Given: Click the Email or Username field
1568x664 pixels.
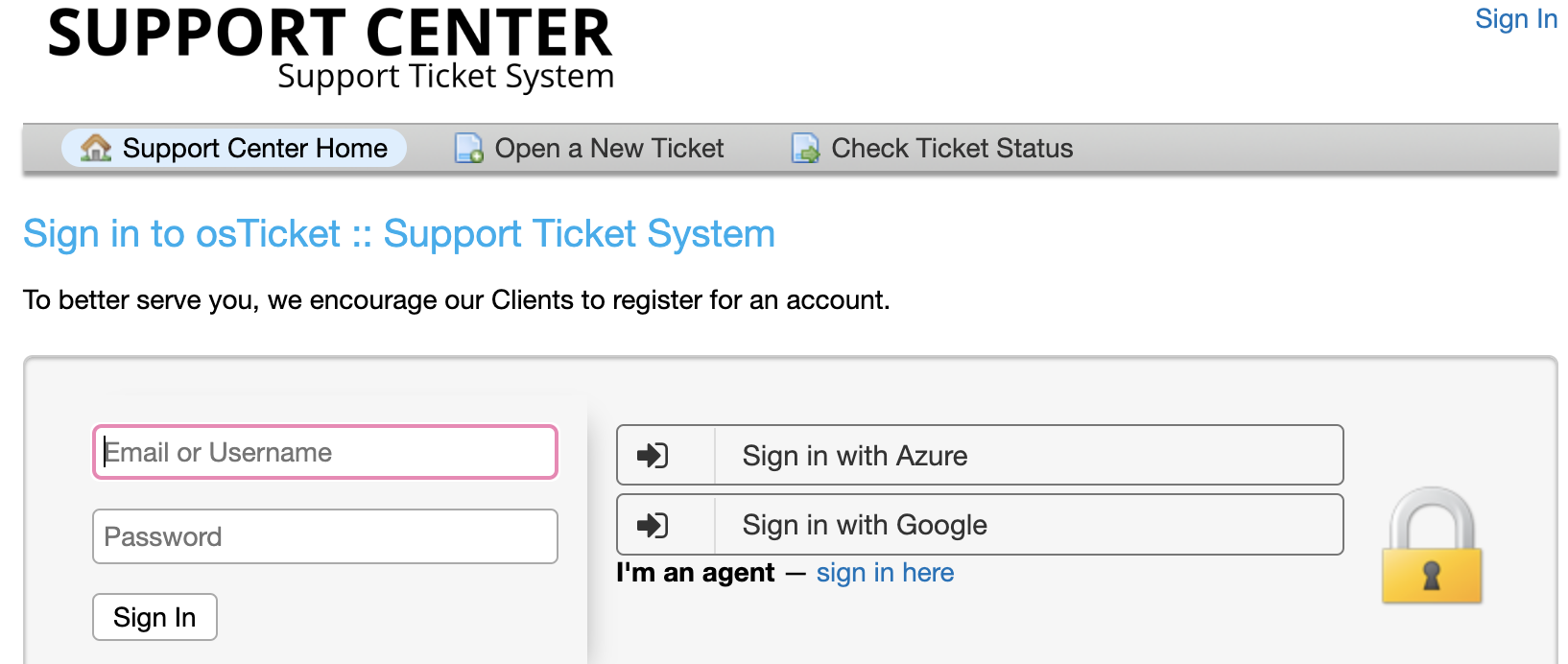Looking at the screenshot, I should point(324,452).
